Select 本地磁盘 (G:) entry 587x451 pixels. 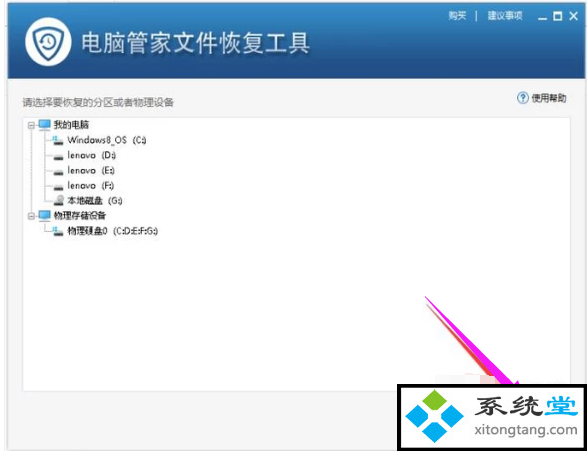coord(95,201)
